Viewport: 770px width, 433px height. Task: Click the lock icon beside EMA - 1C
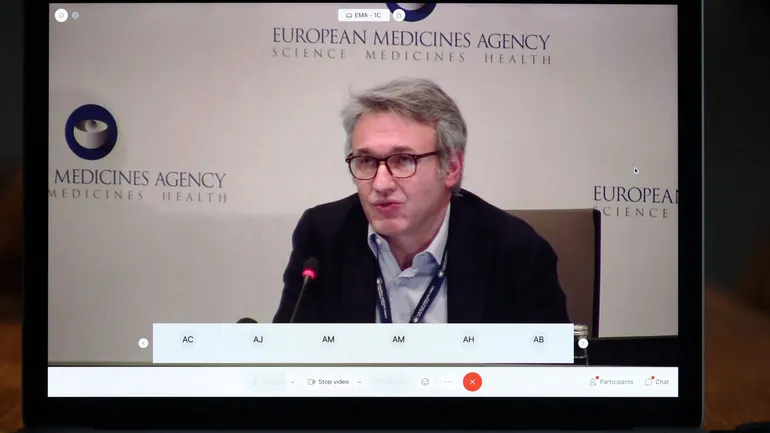[398, 15]
